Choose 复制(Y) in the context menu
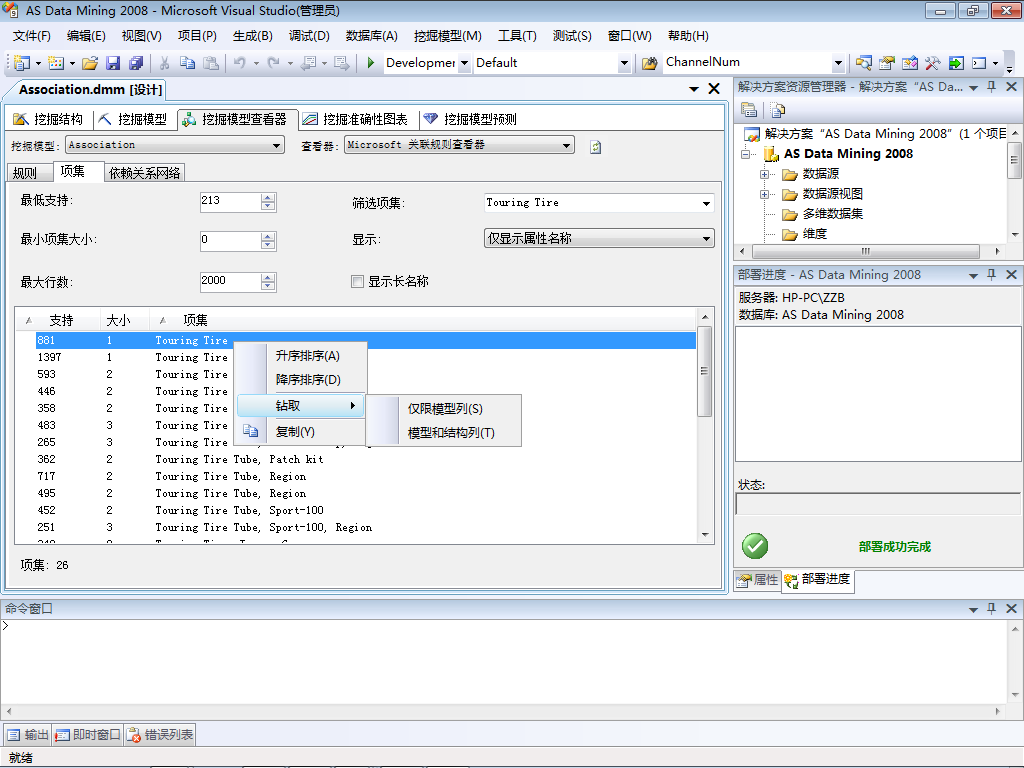 click(x=295, y=432)
